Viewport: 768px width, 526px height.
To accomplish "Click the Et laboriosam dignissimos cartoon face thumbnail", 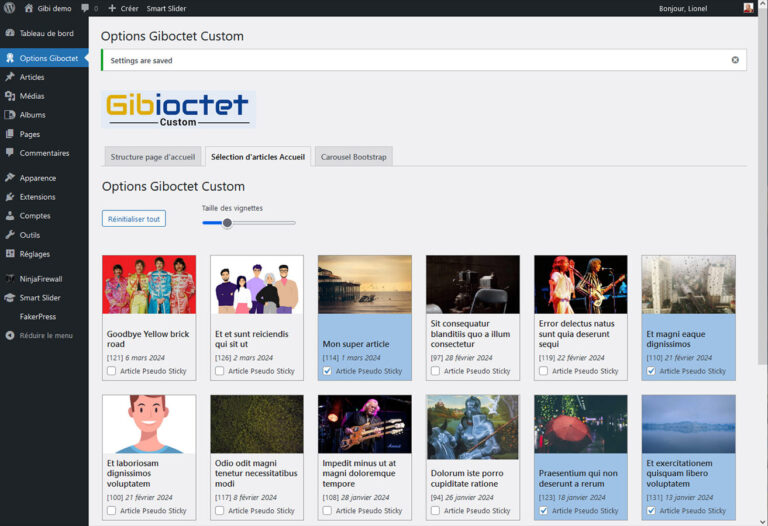I will click(149, 424).
